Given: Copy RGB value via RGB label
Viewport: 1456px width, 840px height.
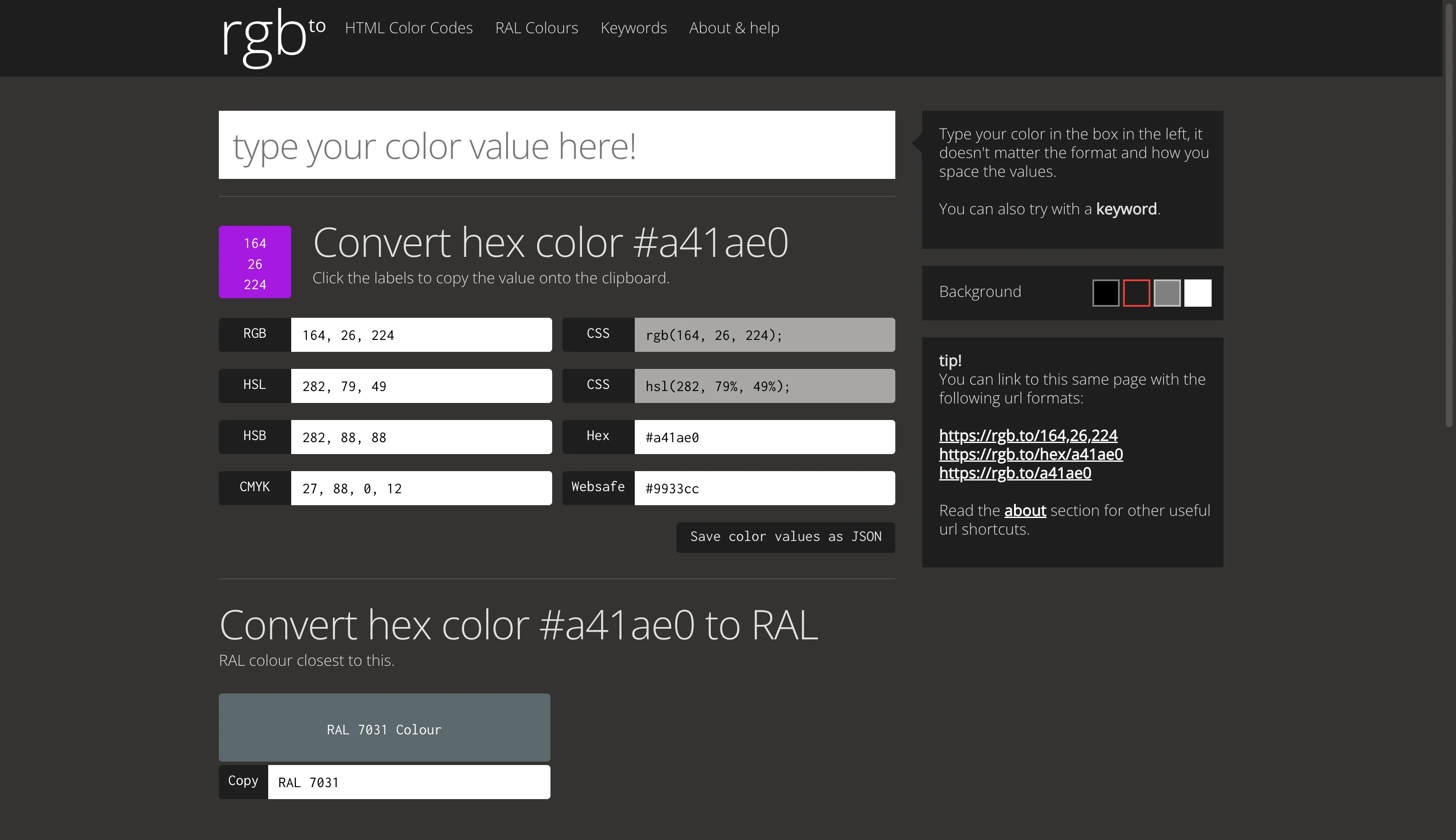Looking at the screenshot, I should (x=254, y=334).
